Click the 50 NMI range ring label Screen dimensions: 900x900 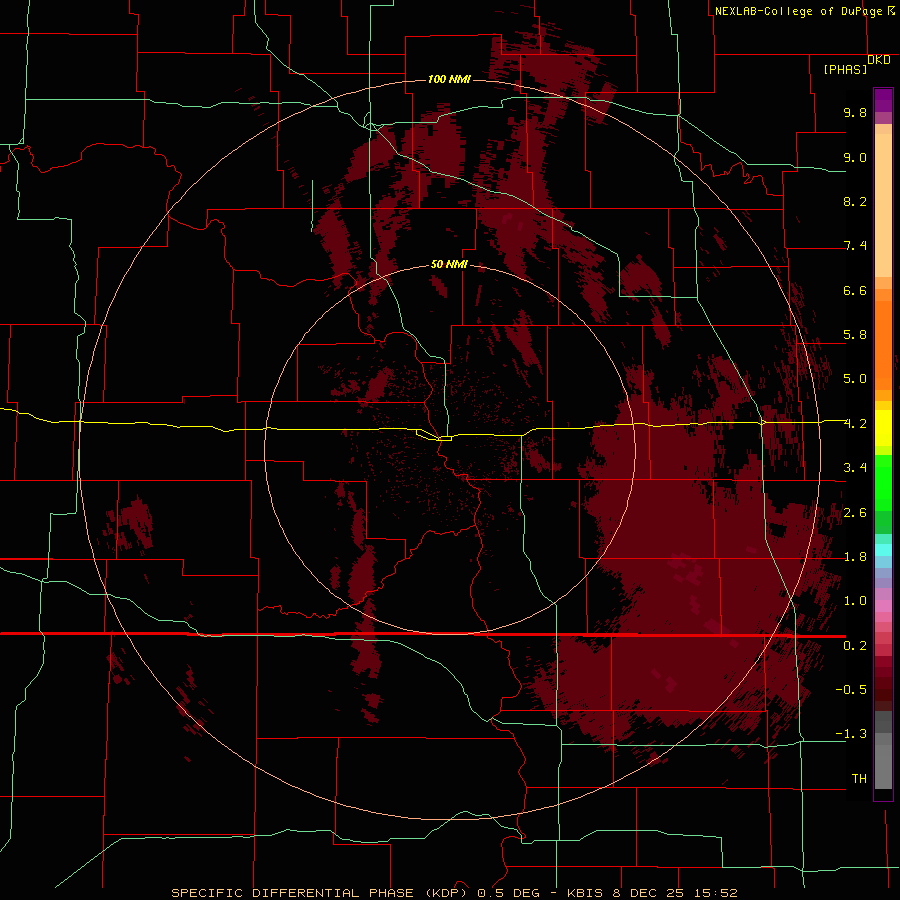tap(449, 265)
